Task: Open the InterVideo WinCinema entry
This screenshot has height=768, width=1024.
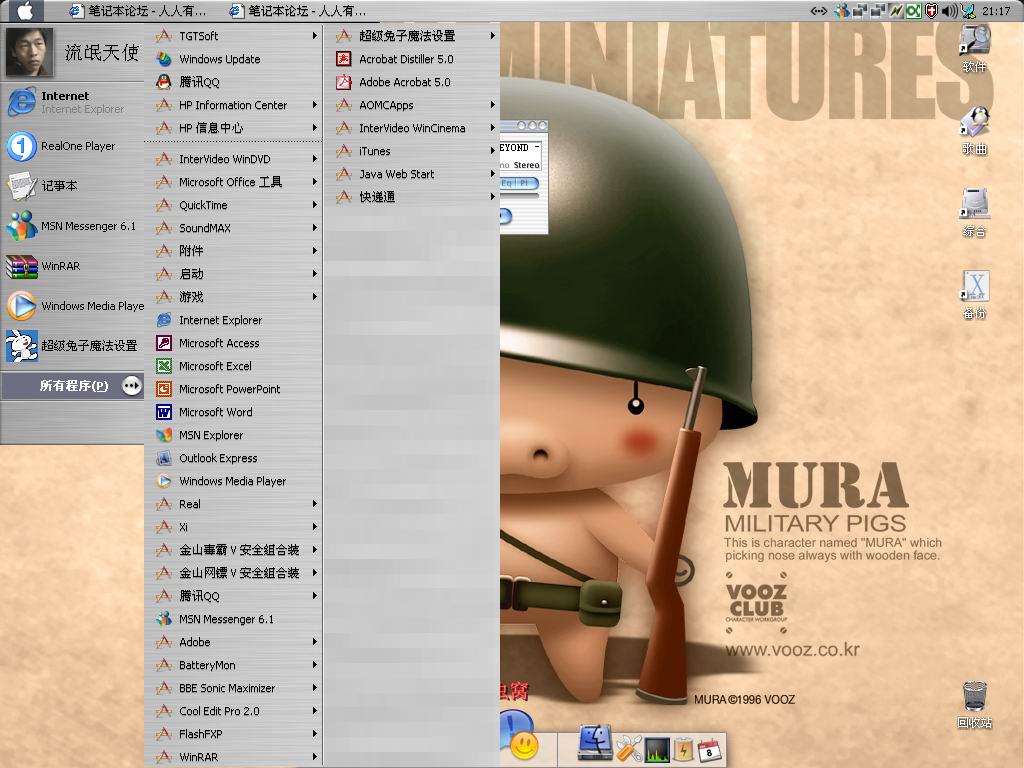Action: 412,128
